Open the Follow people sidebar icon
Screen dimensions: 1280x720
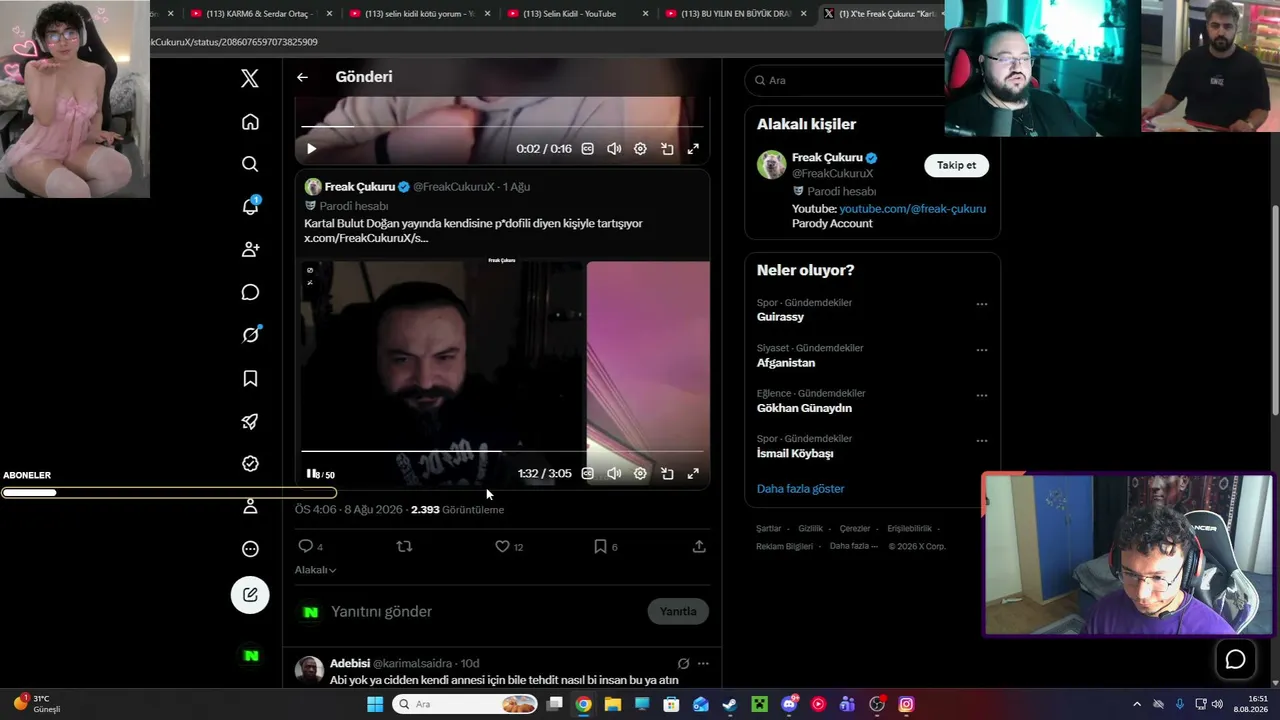250,249
